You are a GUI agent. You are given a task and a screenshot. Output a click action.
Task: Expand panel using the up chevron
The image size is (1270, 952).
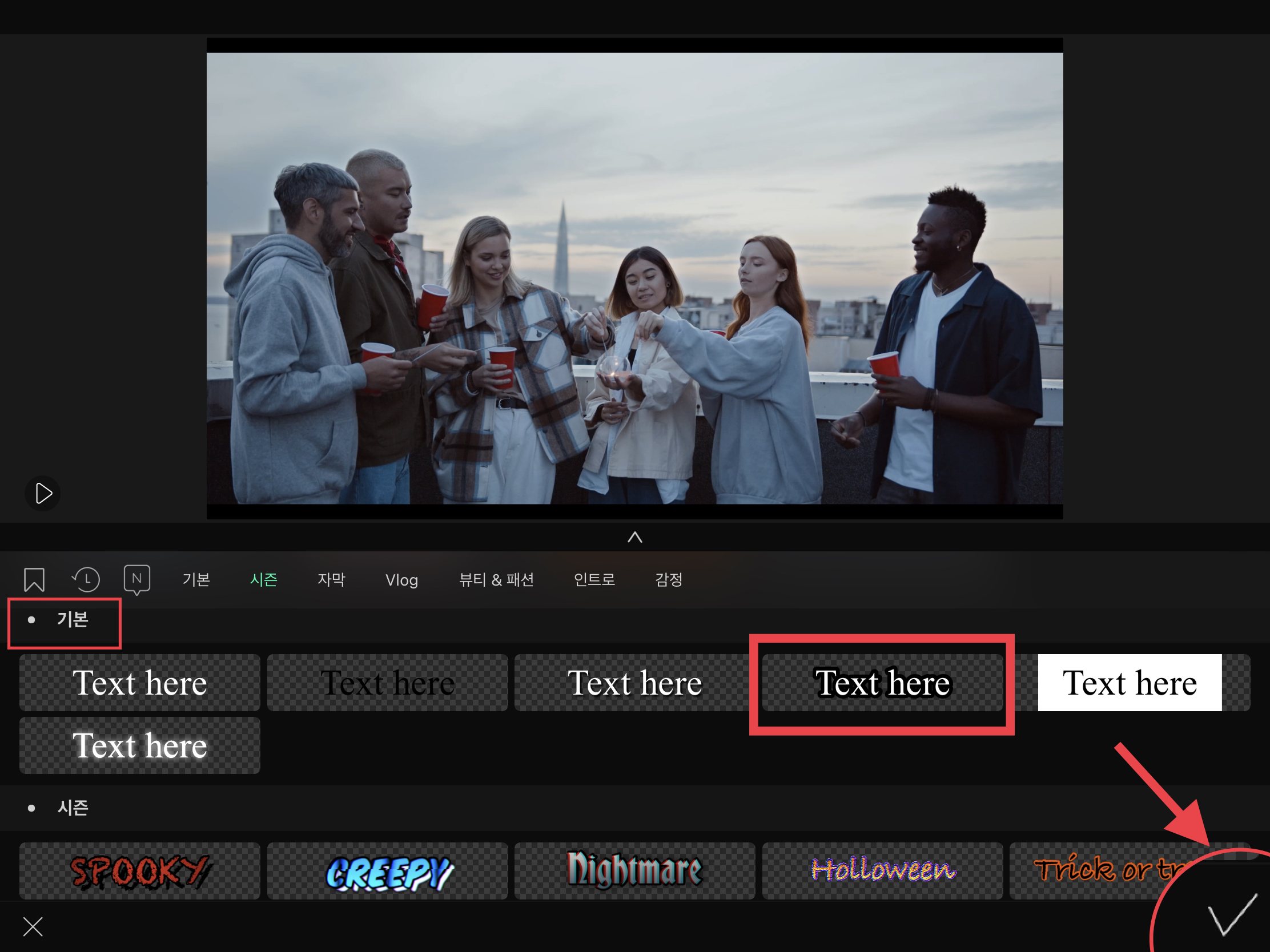pyautogui.click(x=634, y=537)
